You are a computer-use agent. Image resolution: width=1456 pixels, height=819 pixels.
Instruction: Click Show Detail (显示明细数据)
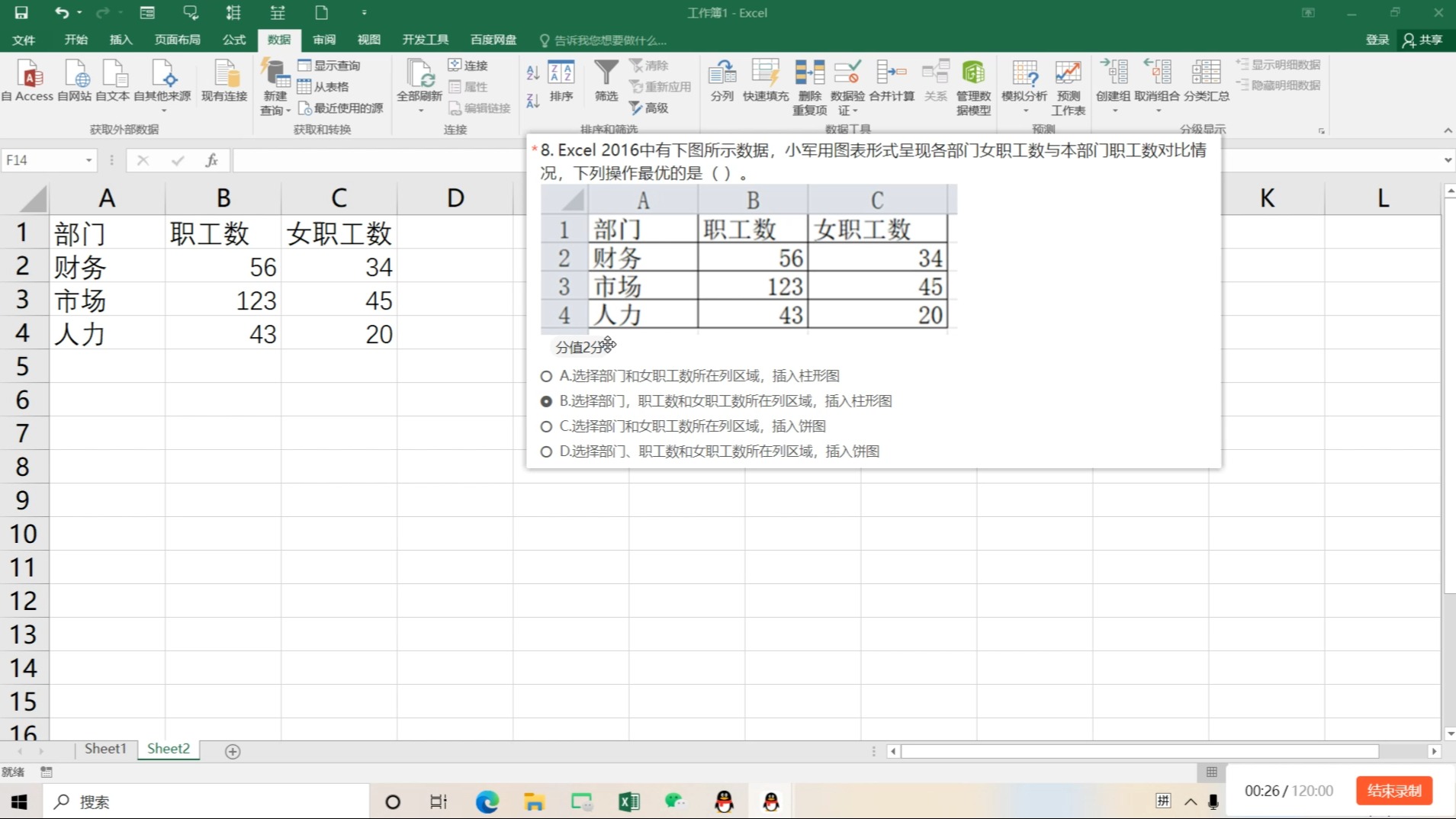(1278, 65)
